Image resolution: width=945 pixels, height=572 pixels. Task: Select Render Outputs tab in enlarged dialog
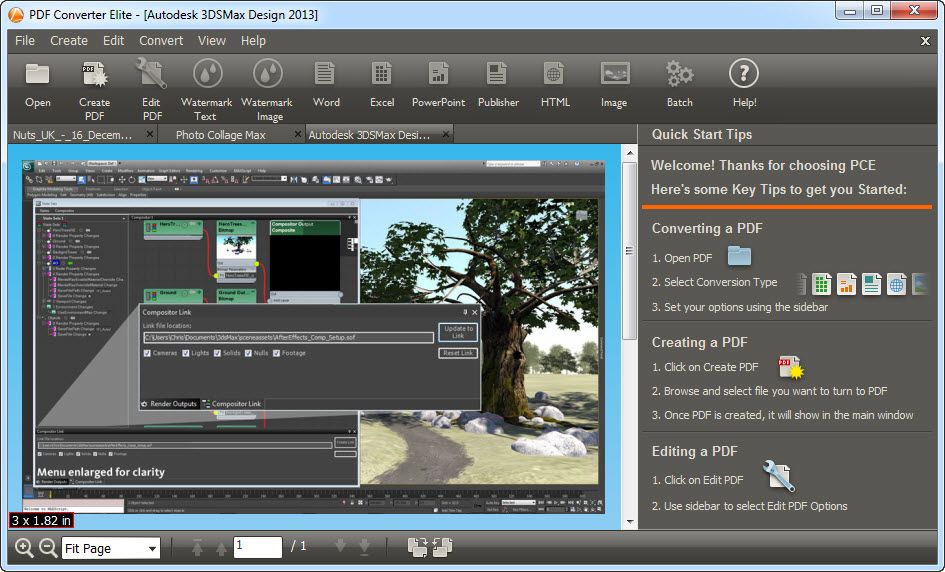pyautogui.click(x=169, y=404)
